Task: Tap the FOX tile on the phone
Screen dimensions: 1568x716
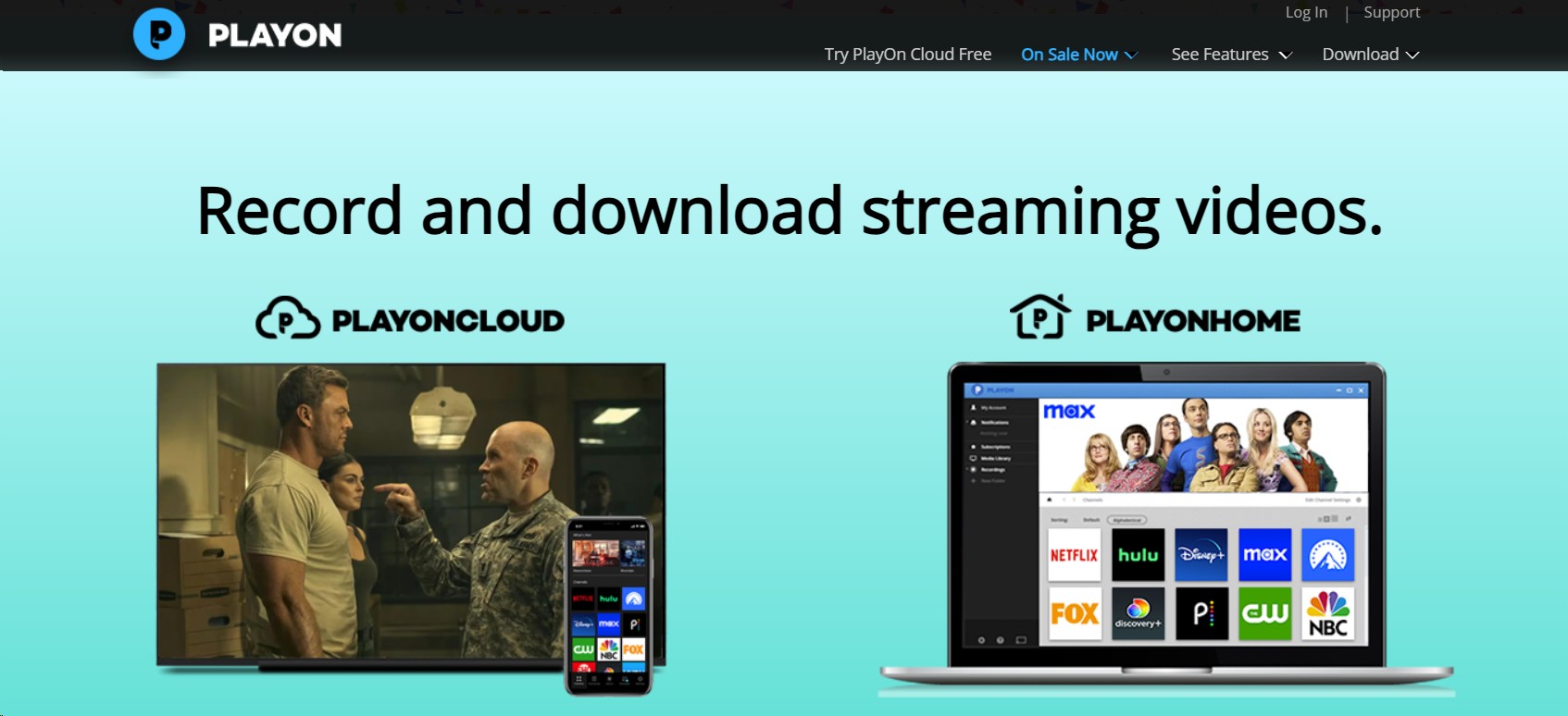Action: click(633, 649)
